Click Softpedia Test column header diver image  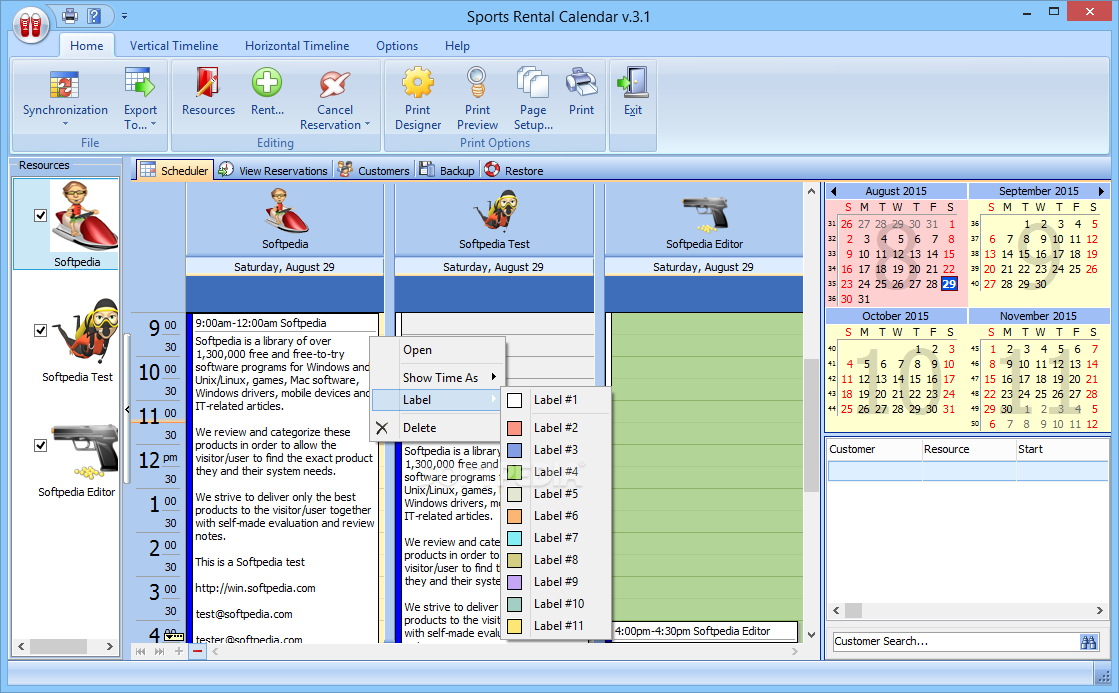(496, 210)
